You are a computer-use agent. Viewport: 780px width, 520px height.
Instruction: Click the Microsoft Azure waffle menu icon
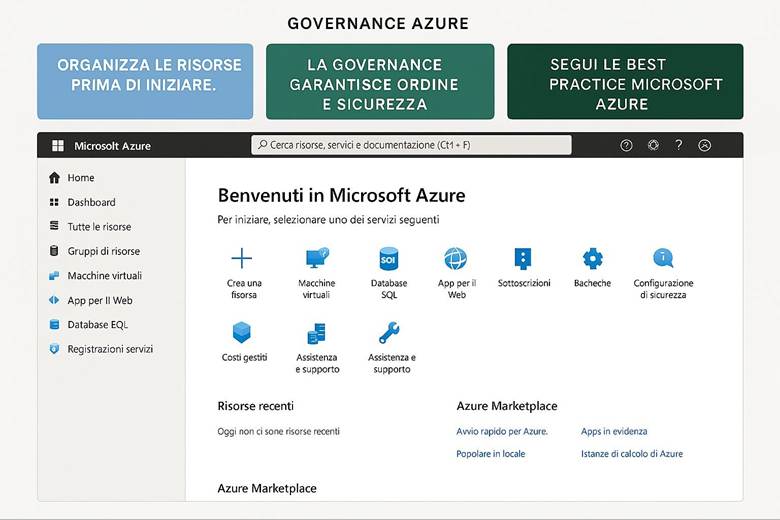pos(58,145)
